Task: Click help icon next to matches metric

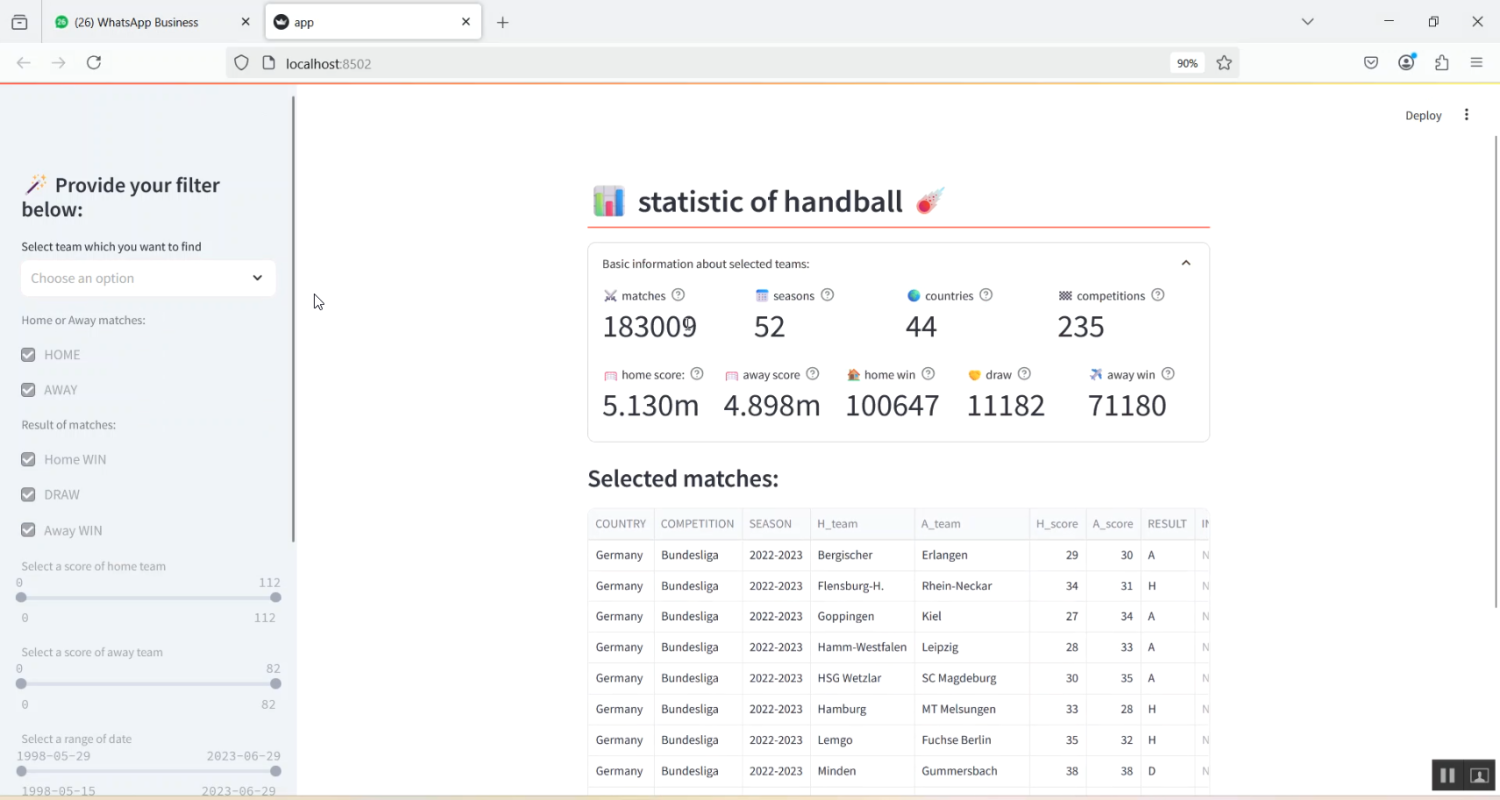Action: coord(678,295)
